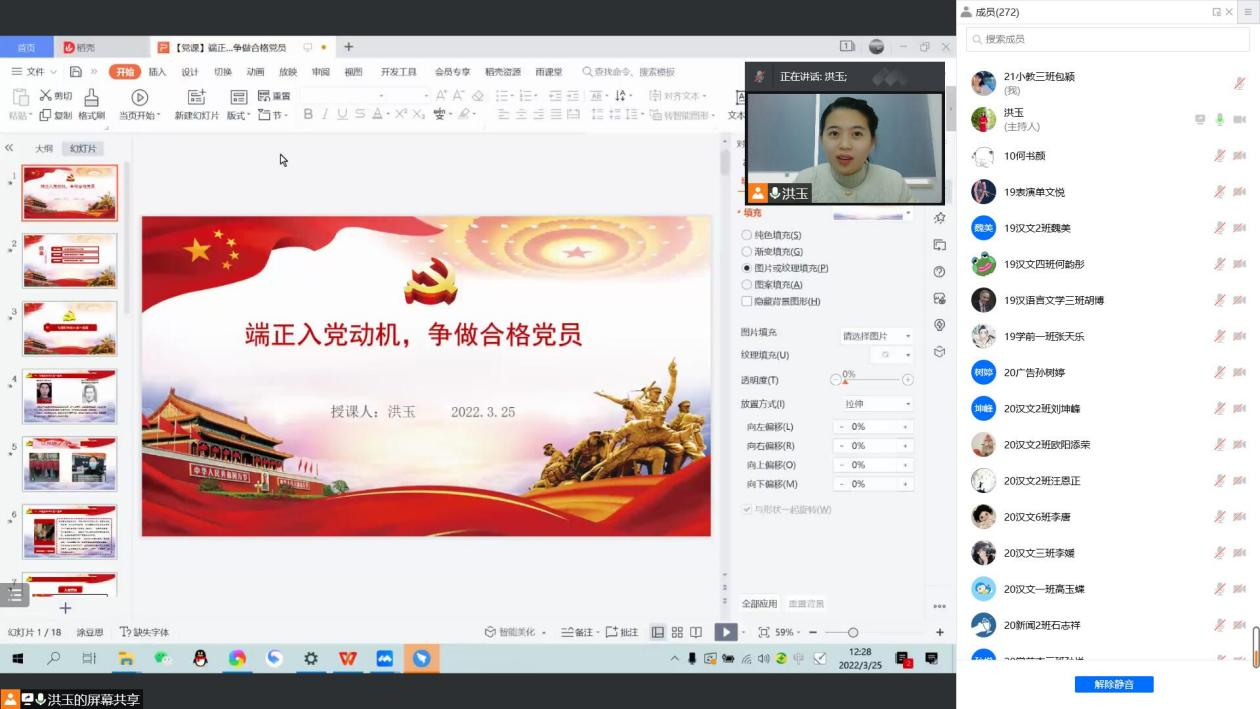The height and width of the screenshot is (709, 1260).
Task: Open the WeChat taskbar icon
Action: point(162,658)
